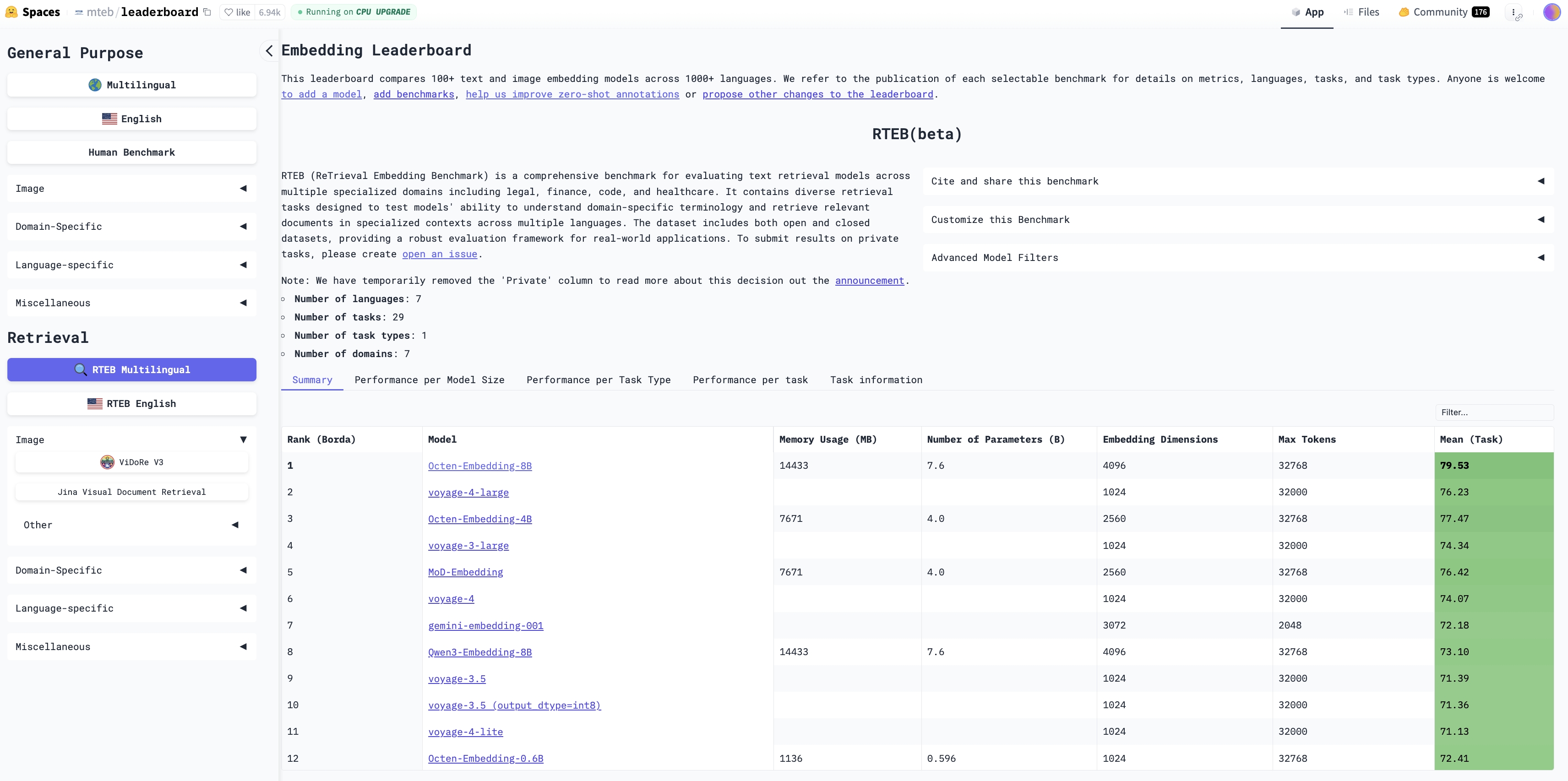This screenshot has width=1568, height=781.
Task: Open the Task information tab
Action: pos(876,380)
